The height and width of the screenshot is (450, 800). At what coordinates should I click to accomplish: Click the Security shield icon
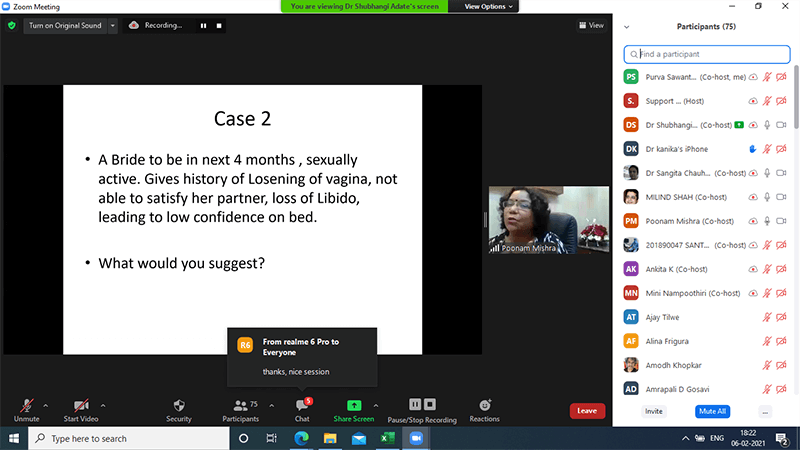pos(178,405)
